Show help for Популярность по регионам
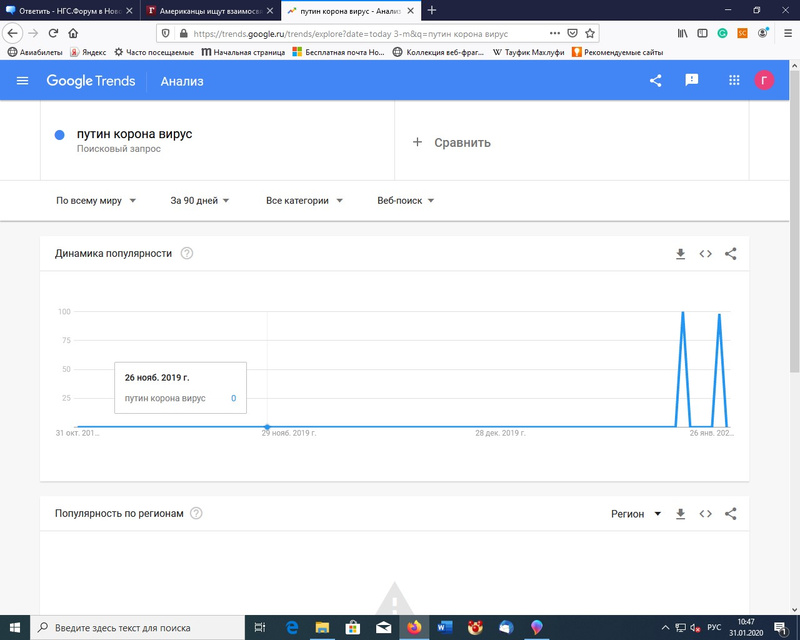Viewport: 800px width, 640px height. 196,513
